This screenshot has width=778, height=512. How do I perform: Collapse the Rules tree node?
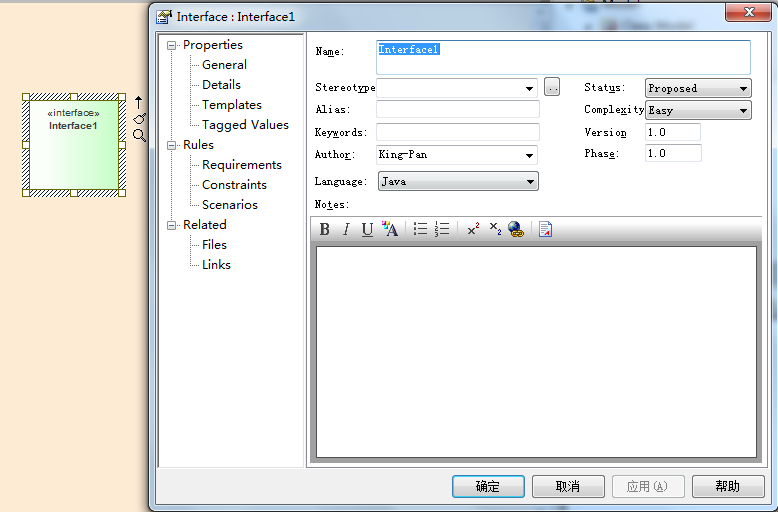coord(172,145)
